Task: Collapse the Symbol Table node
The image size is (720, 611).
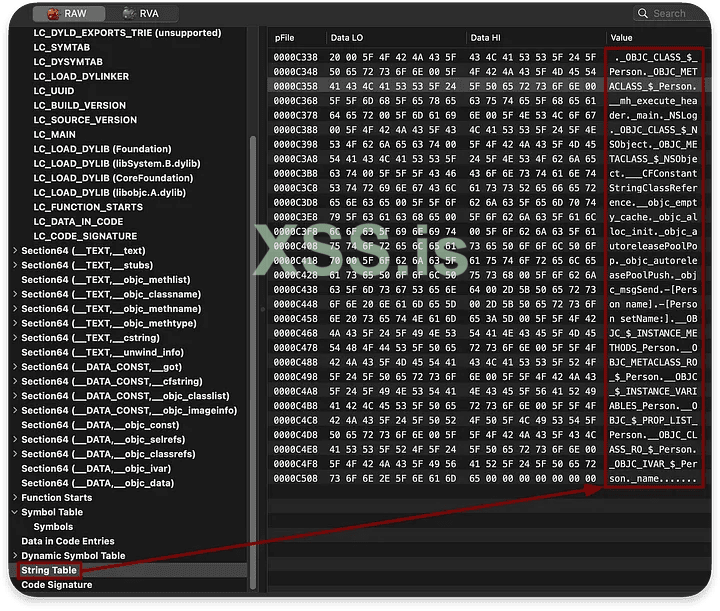Action: [15, 512]
